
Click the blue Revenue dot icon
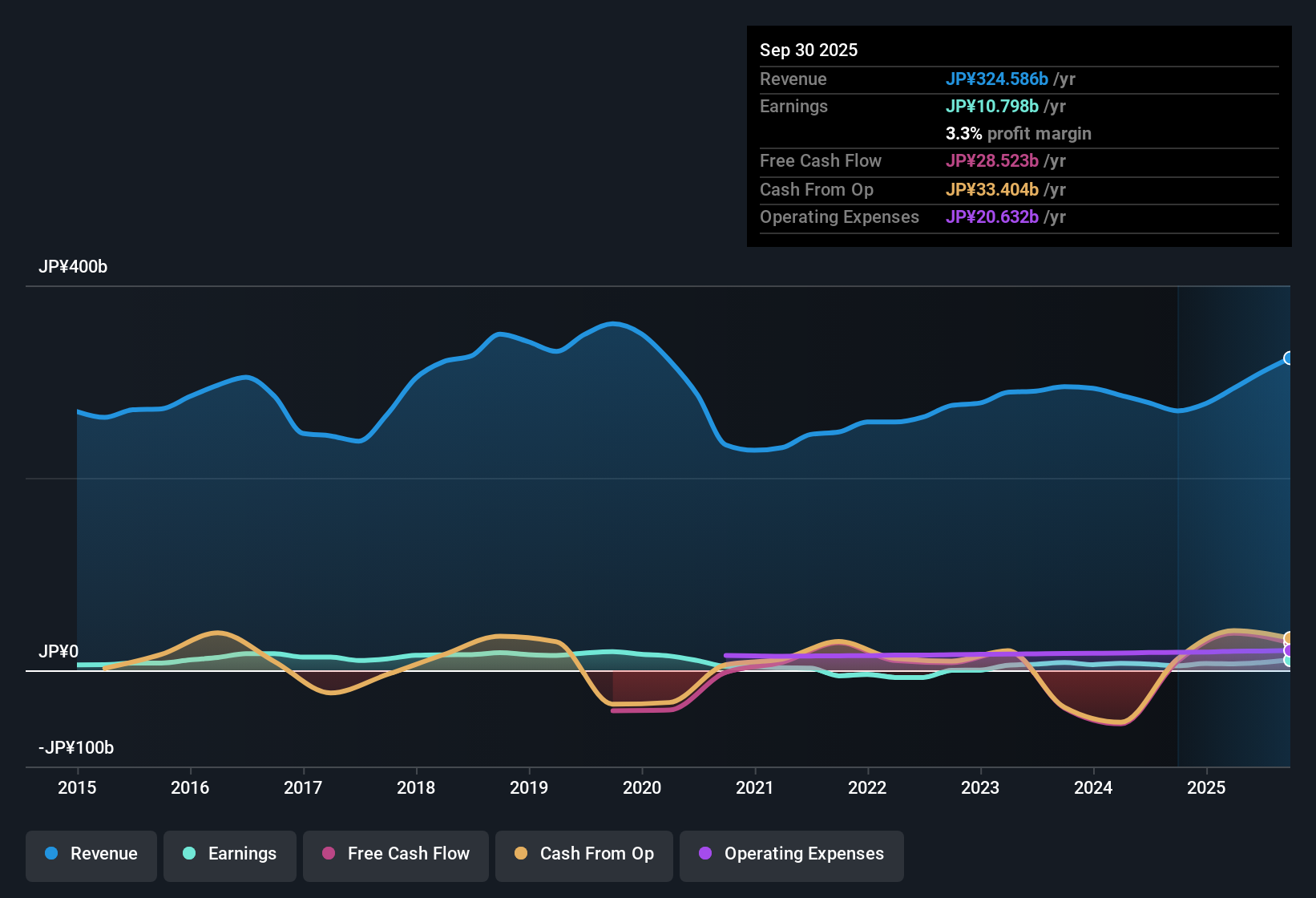coord(50,854)
